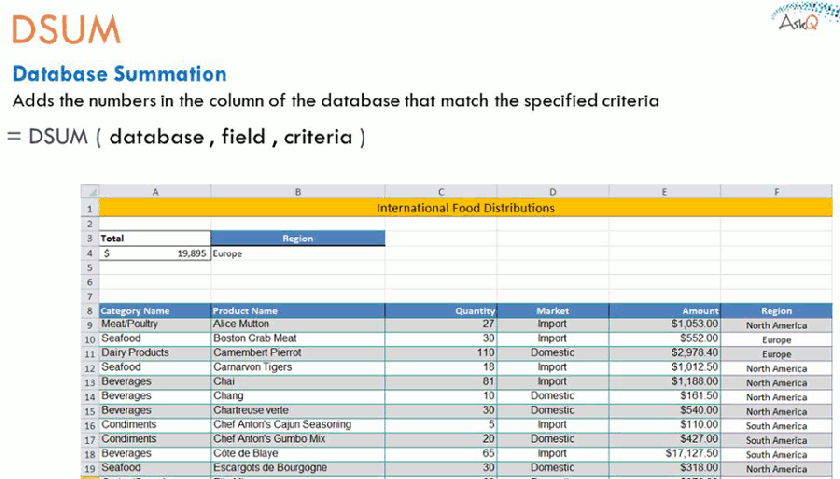Click the International Food Distributions title cell

[x=465, y=208]
